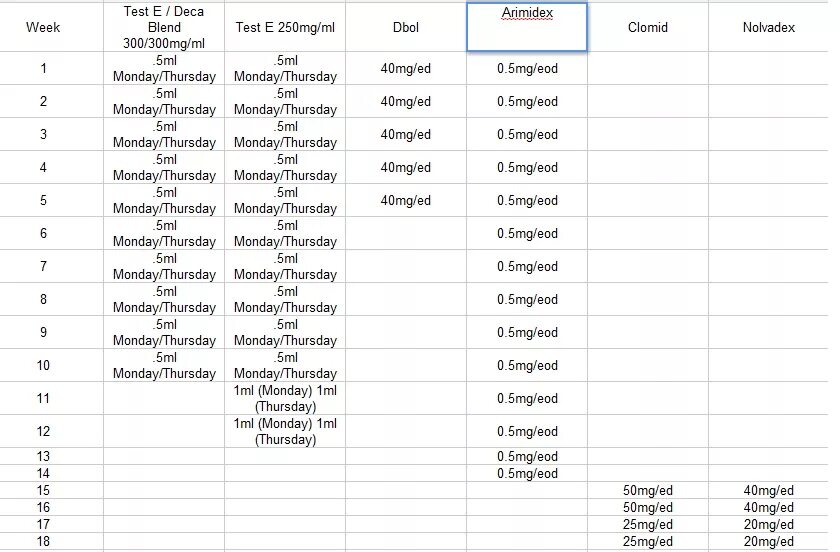Click the Week column header cell
840x552 pixels.
pos(43,27)
